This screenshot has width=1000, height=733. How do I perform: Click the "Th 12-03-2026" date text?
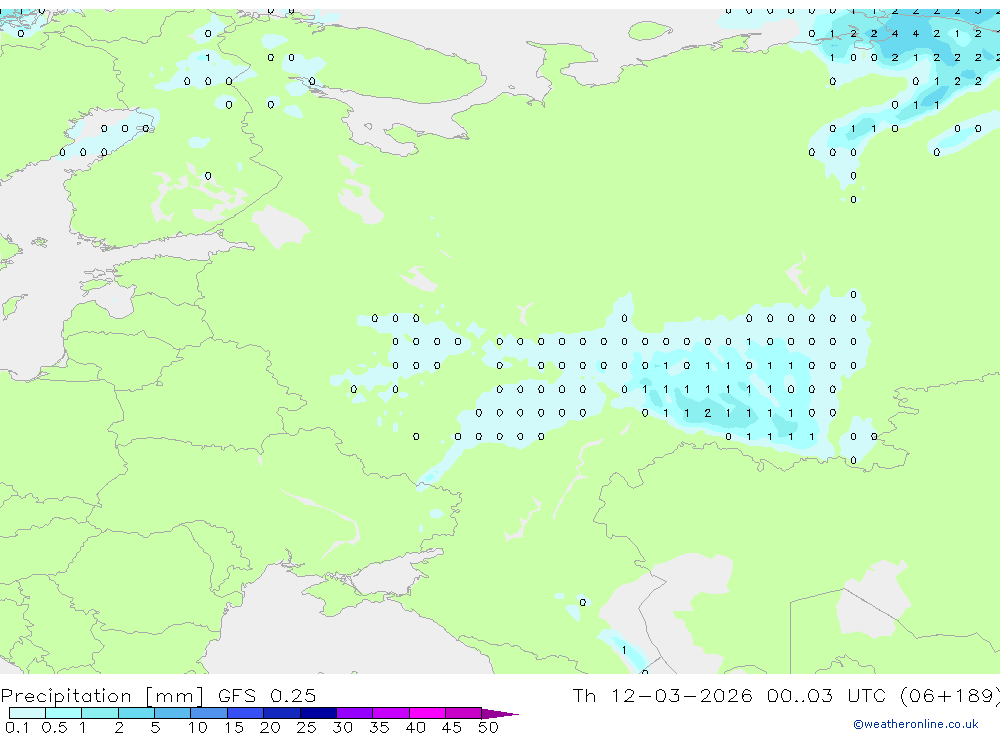[x=662, y=695]
